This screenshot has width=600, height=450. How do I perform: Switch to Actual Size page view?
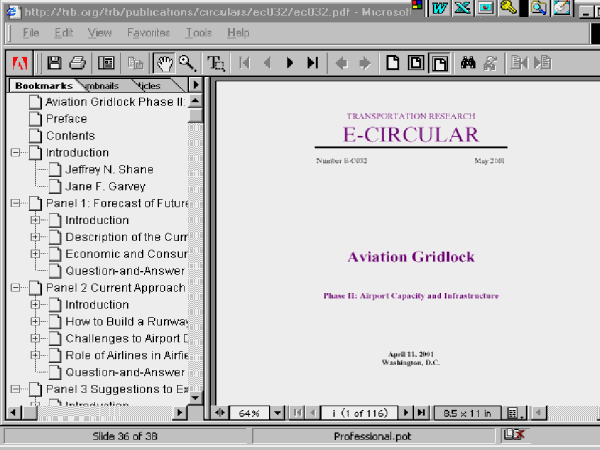[394, 63]
